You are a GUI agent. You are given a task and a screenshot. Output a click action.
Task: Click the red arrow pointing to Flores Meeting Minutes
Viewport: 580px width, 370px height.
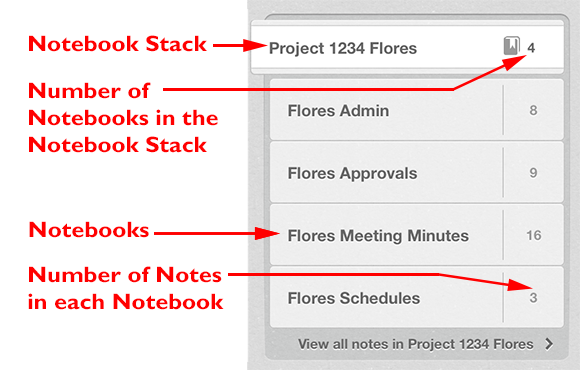point(217,233)
